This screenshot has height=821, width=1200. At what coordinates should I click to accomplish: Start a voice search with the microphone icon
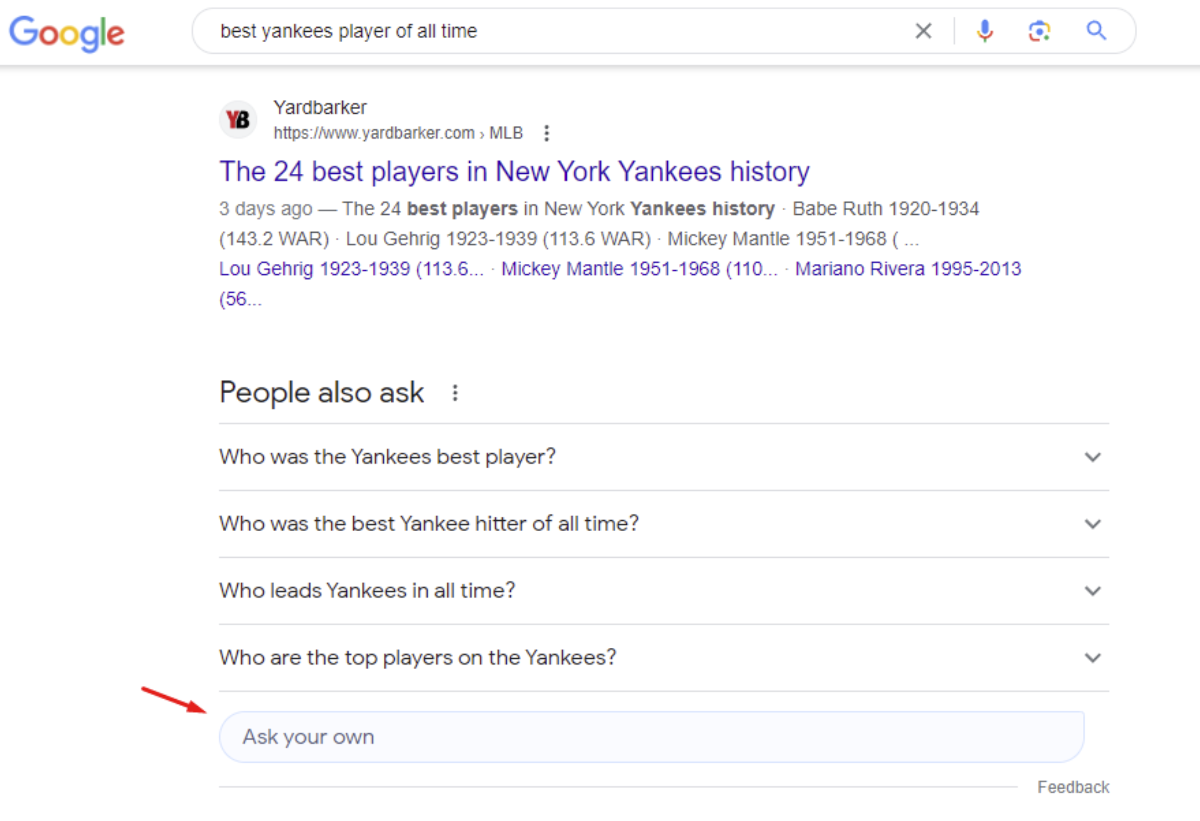[x=985, y=31]
